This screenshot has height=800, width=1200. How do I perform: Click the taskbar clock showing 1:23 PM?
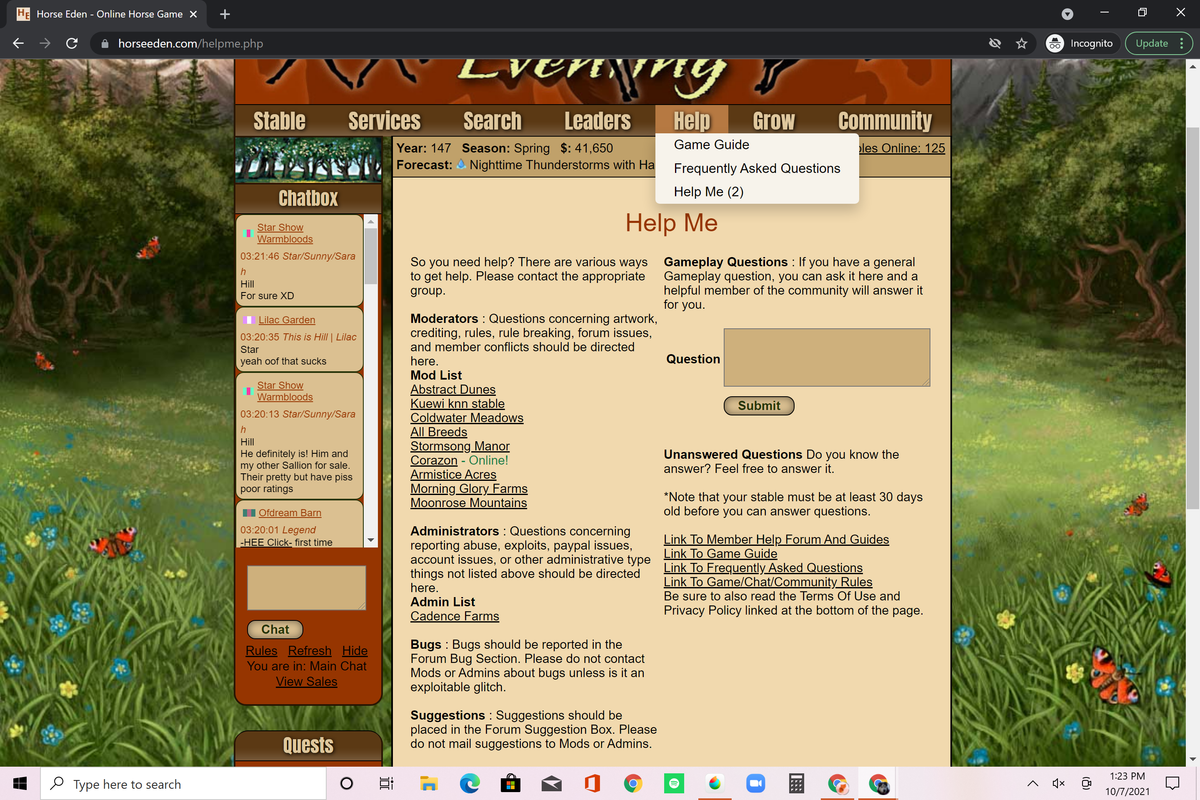(1127, 784)
